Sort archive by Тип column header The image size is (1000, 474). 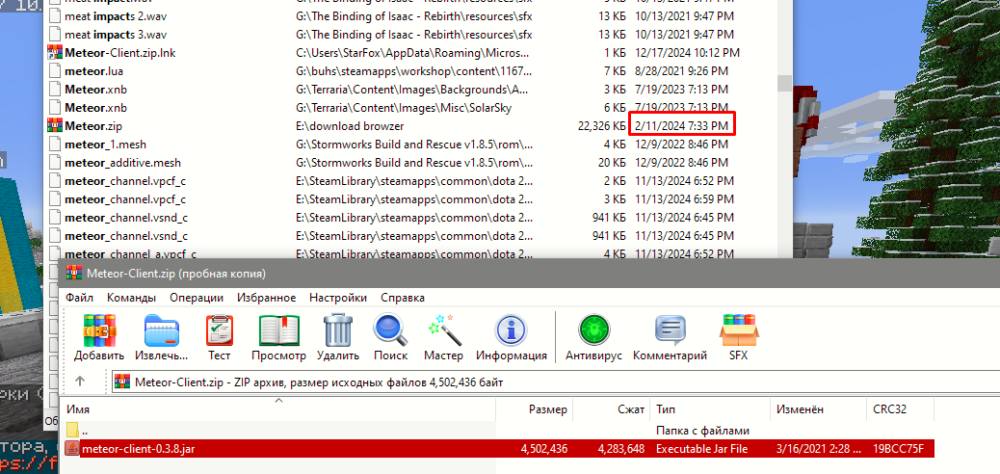click(710, 409)
